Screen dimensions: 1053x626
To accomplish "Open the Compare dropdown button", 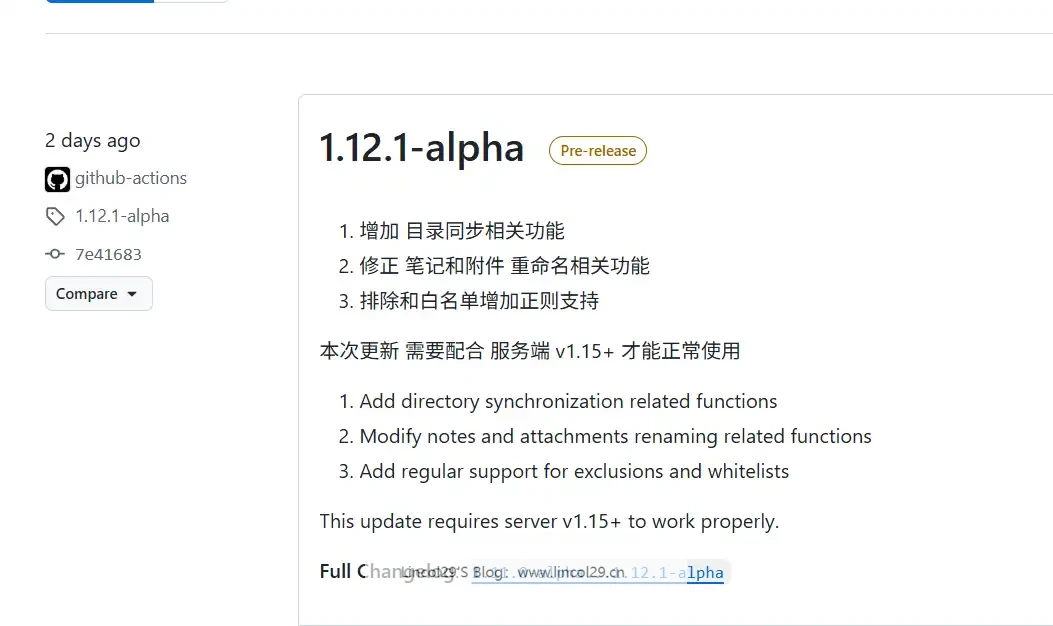I will (98, 294).
